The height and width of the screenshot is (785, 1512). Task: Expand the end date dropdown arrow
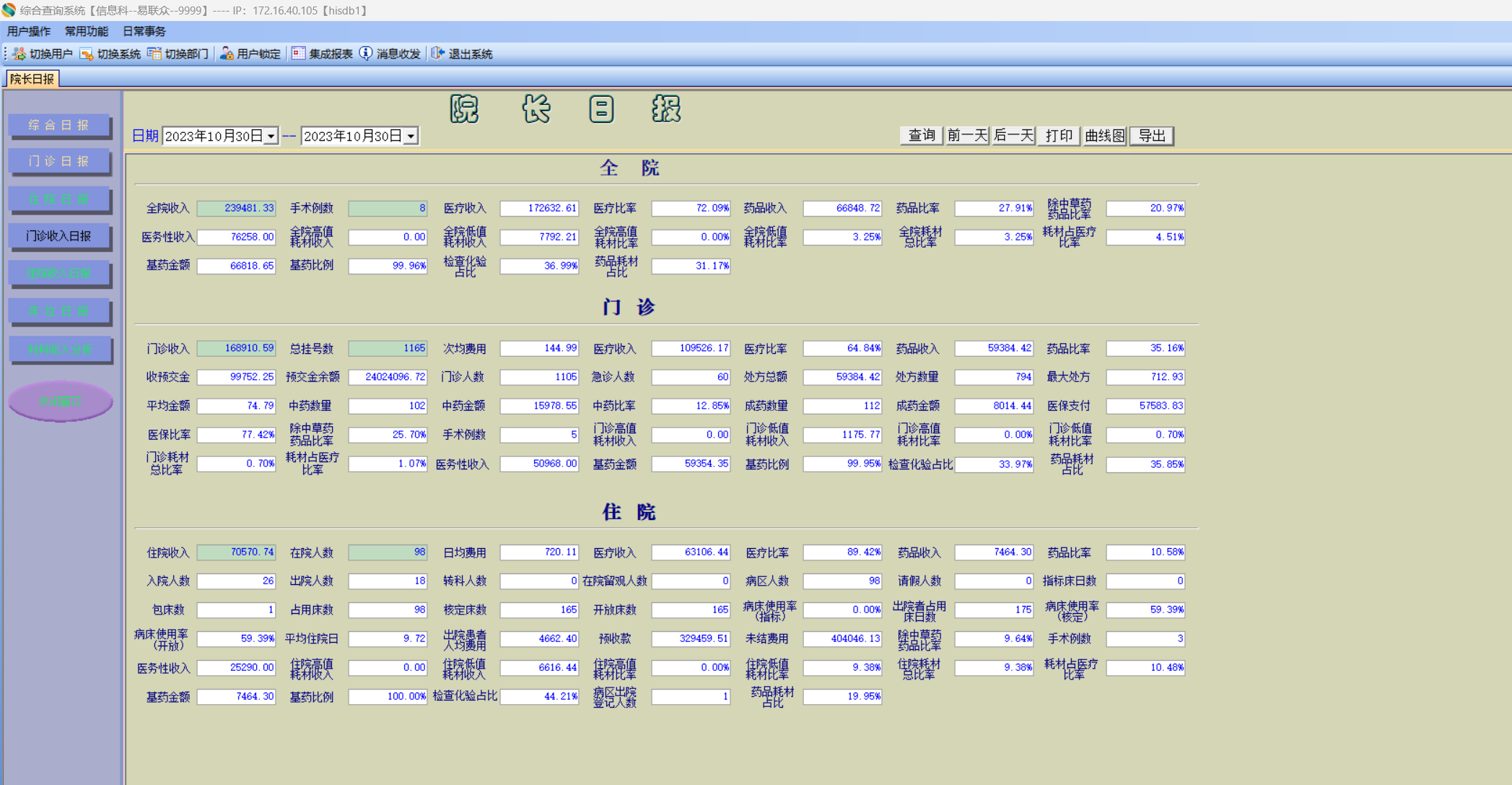[411, 136]
